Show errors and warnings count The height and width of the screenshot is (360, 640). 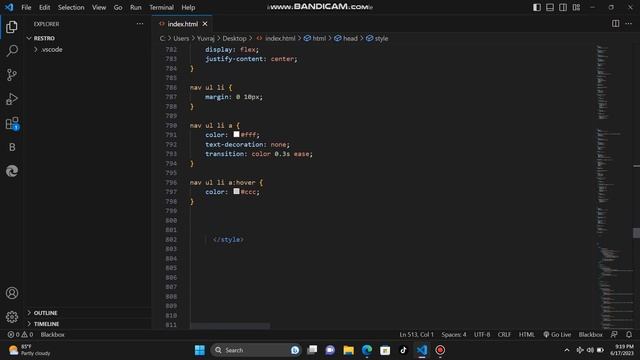(20, 335)
